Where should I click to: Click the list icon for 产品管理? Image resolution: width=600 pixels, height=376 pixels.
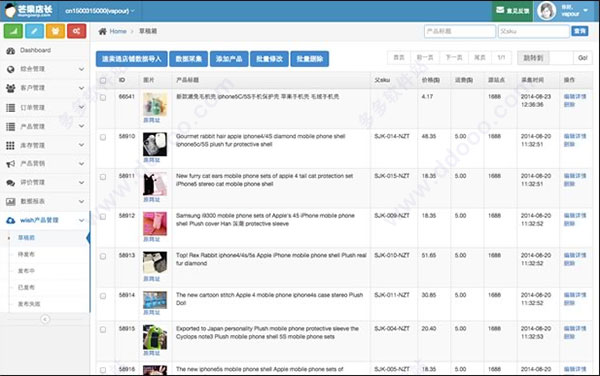click(x=10, y=127)
